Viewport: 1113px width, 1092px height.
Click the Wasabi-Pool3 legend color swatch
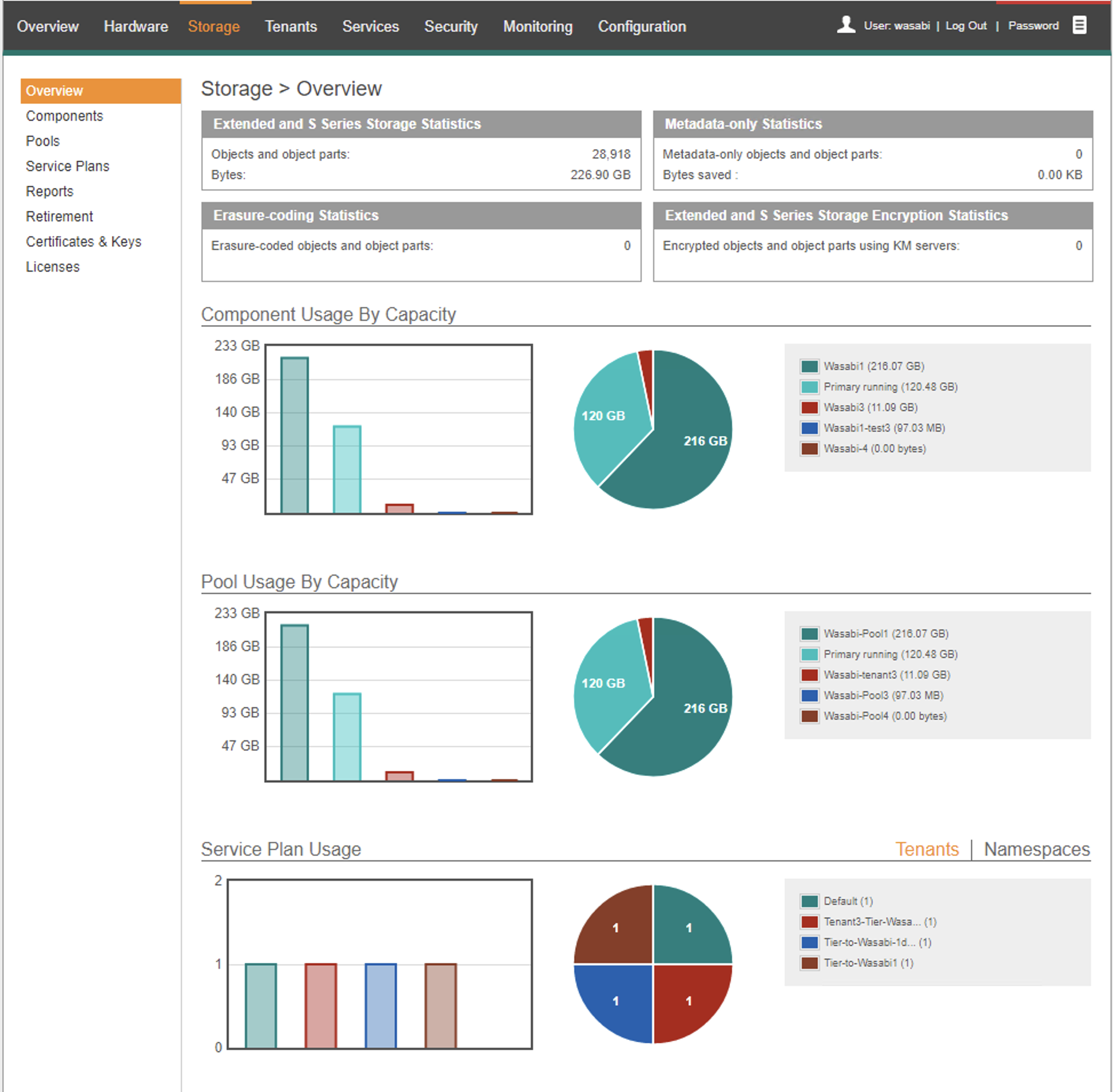click(809, 696)
